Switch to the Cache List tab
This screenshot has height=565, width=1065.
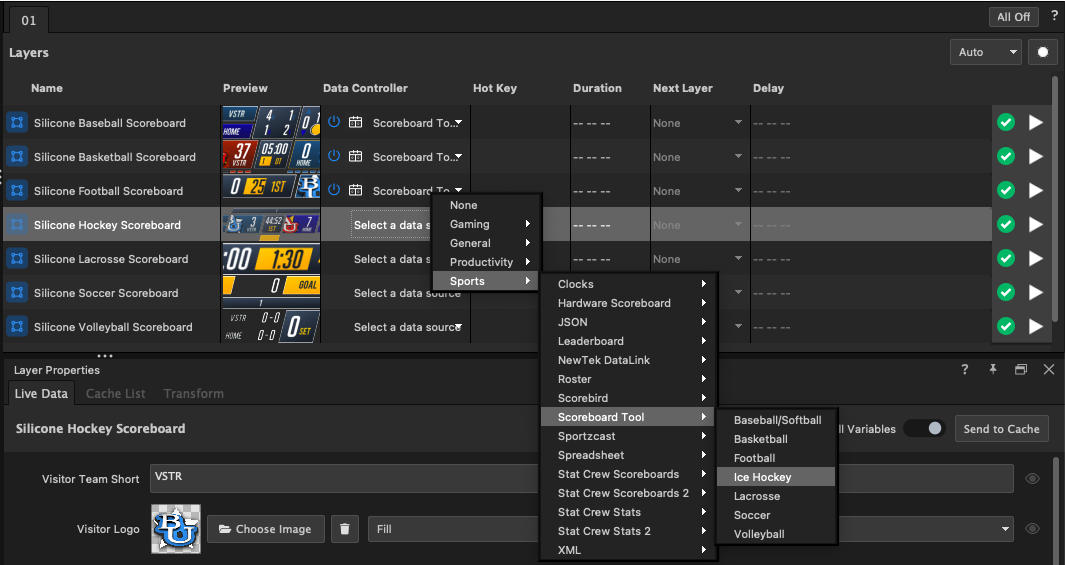(115, 393)
